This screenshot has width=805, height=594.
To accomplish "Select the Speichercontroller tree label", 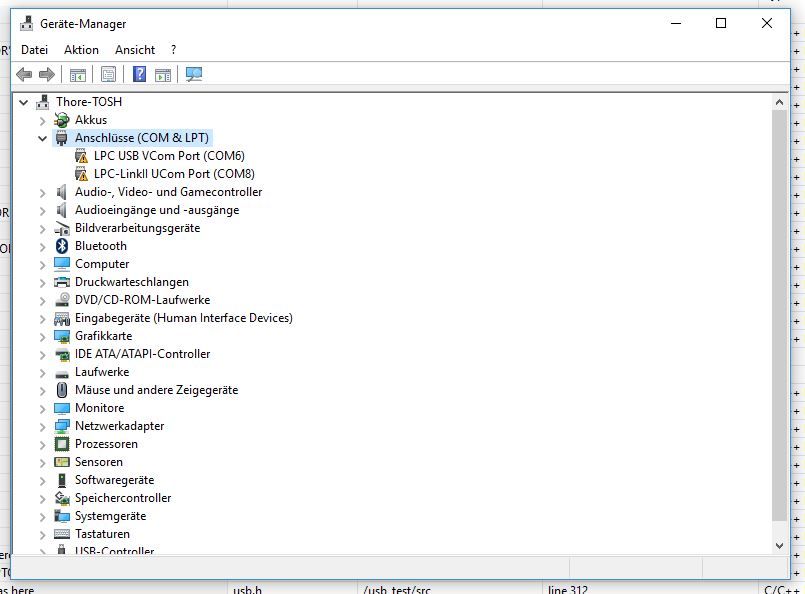I will [123, 498].
